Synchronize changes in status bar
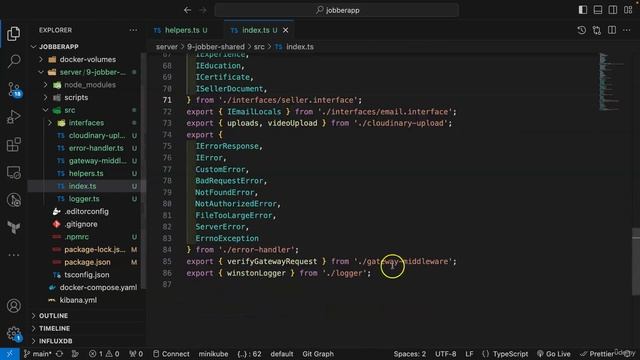The height and width of the screenshot is (360, 640). (x=60, y=354)
